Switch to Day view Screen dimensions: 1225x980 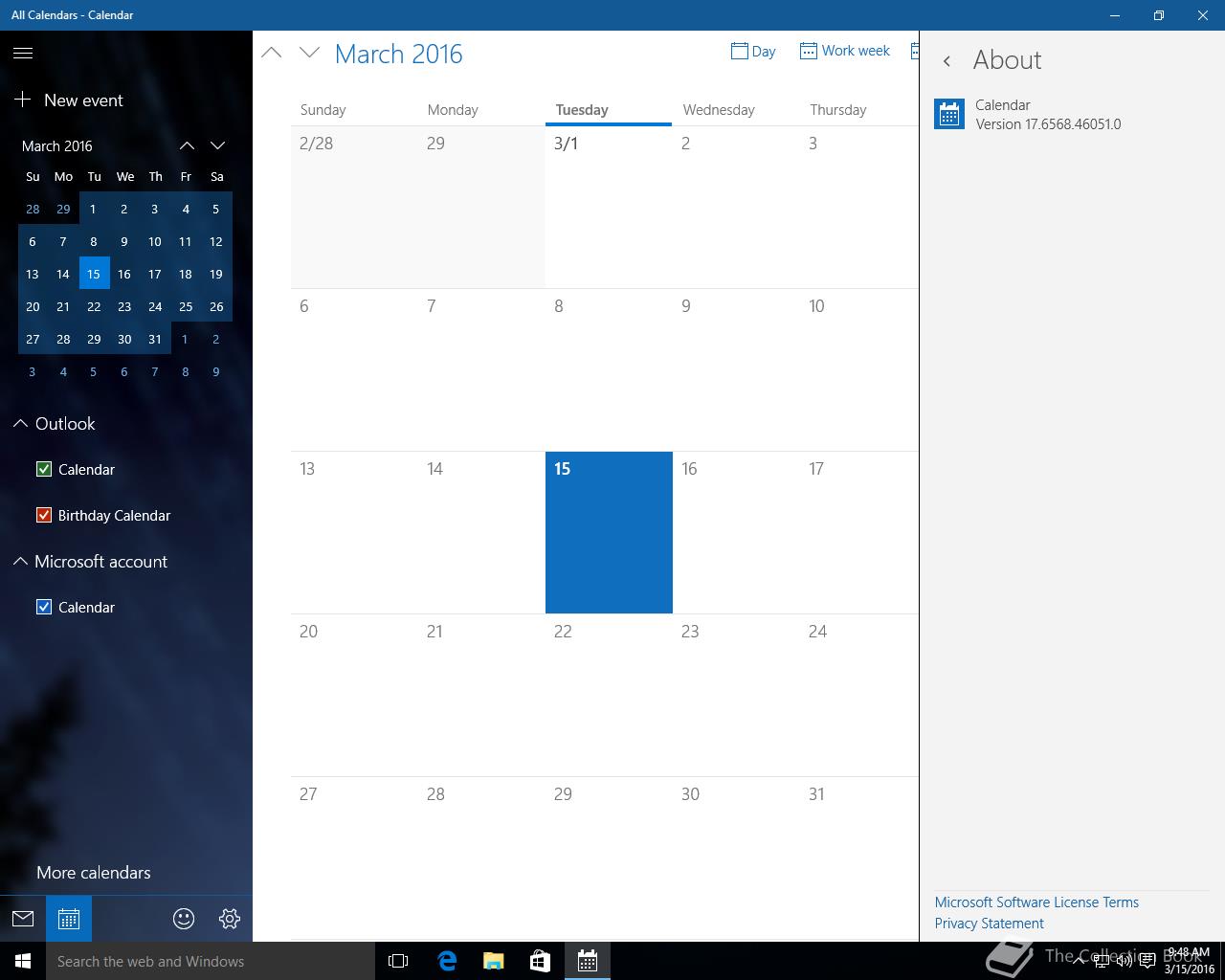coord(753,51)
